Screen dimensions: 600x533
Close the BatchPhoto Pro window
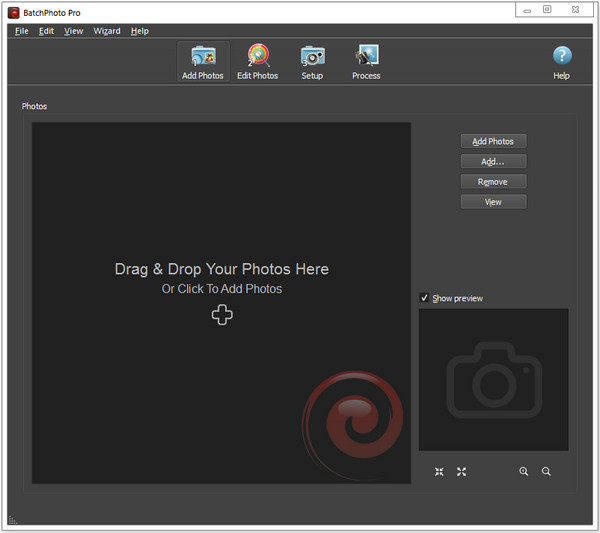[x=575, y=10]
